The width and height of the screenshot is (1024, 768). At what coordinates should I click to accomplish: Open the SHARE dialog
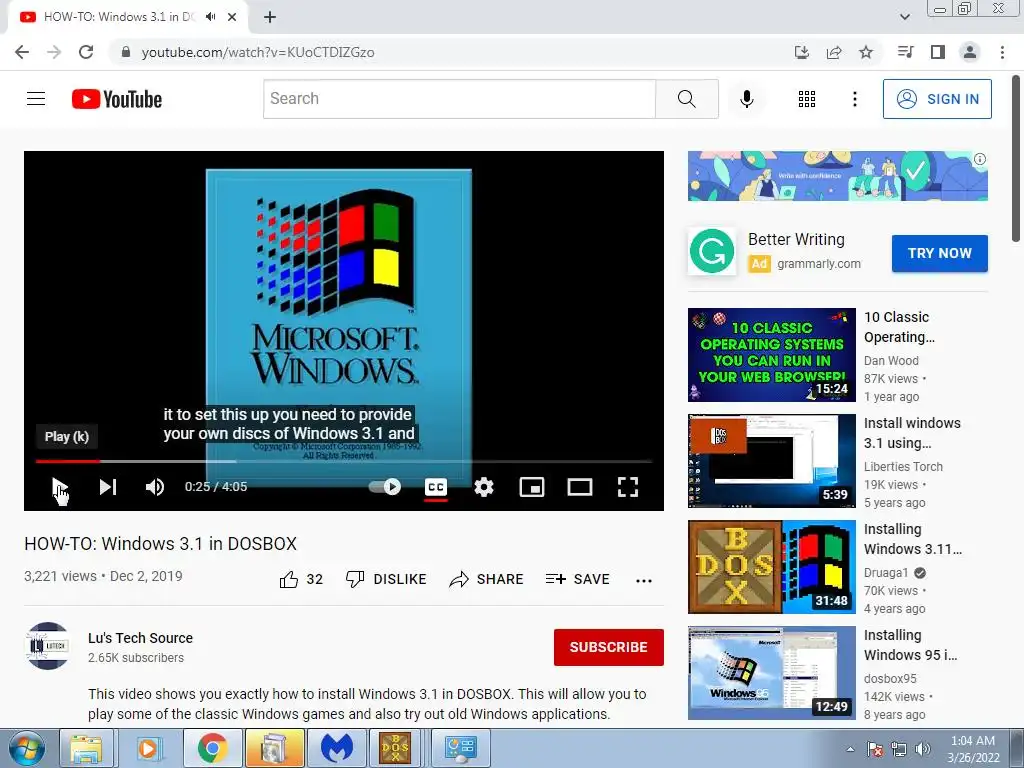(x=487, y=579)
